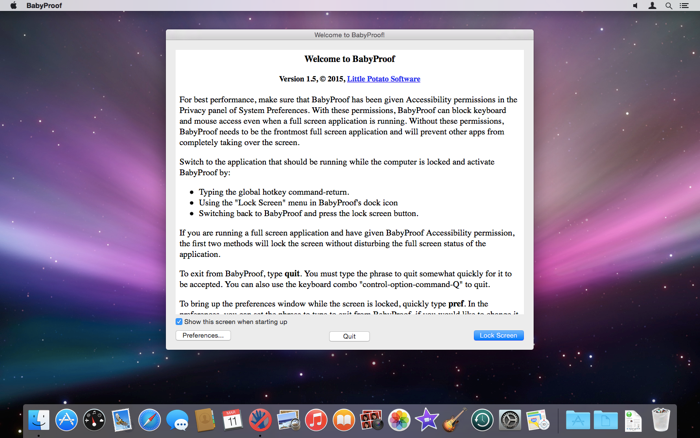Open Time Machine clock icon
The image size is (700, 438).
pyautogui.click(x=482, y=420)
